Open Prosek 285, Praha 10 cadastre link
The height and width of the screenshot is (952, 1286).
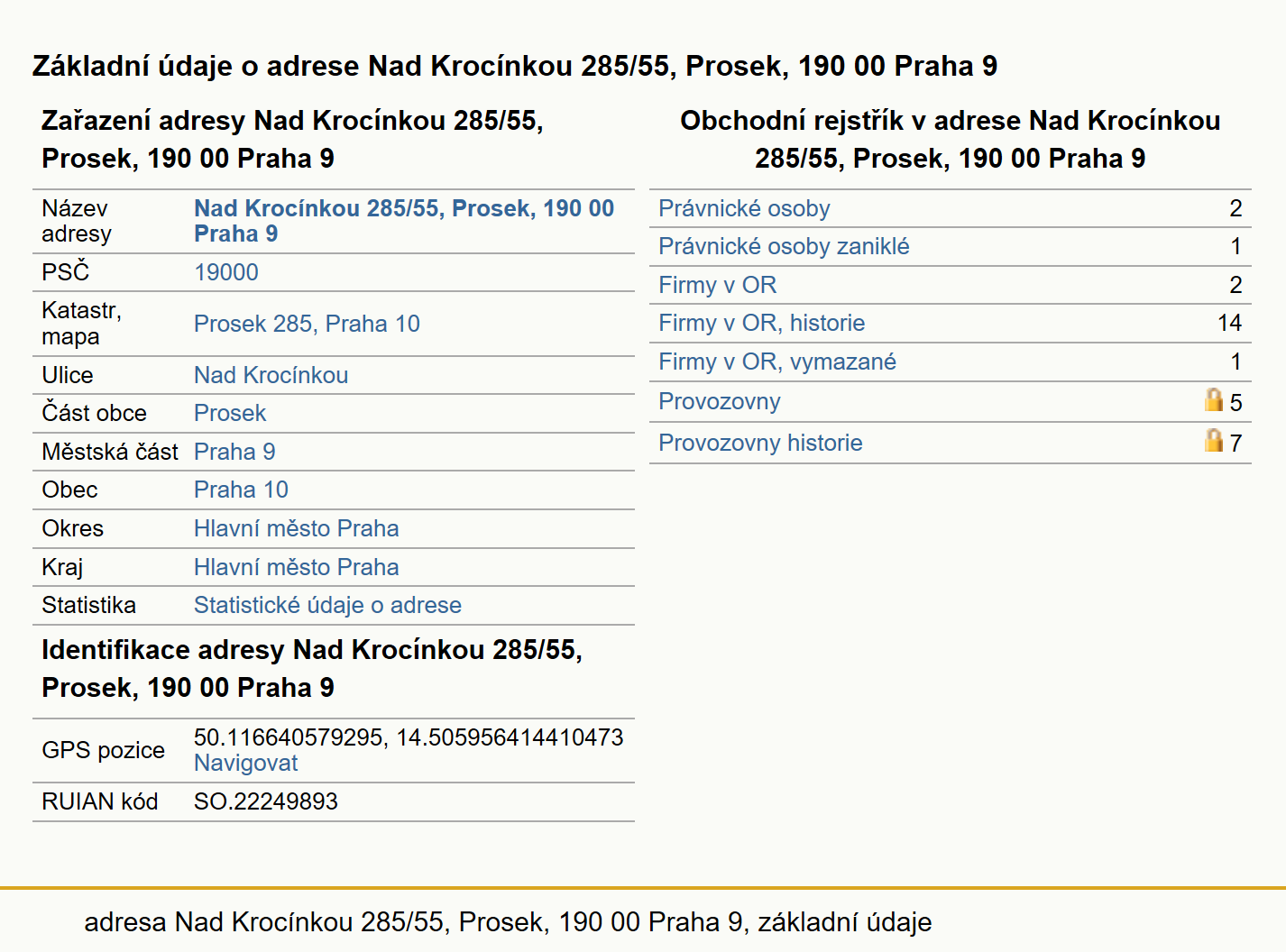[x=307, y=324]
